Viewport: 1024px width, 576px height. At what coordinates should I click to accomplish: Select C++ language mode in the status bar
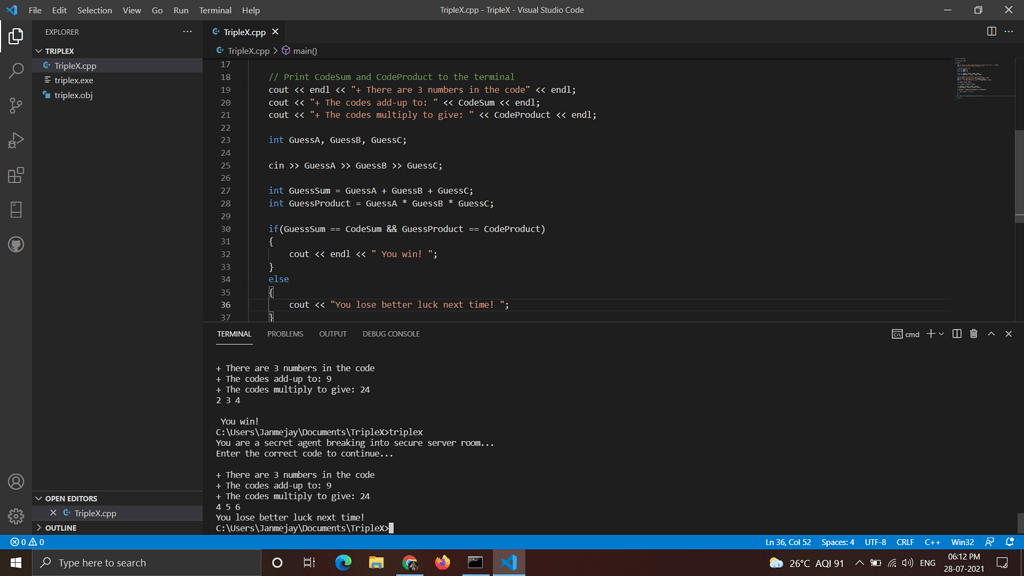[932, 541]
